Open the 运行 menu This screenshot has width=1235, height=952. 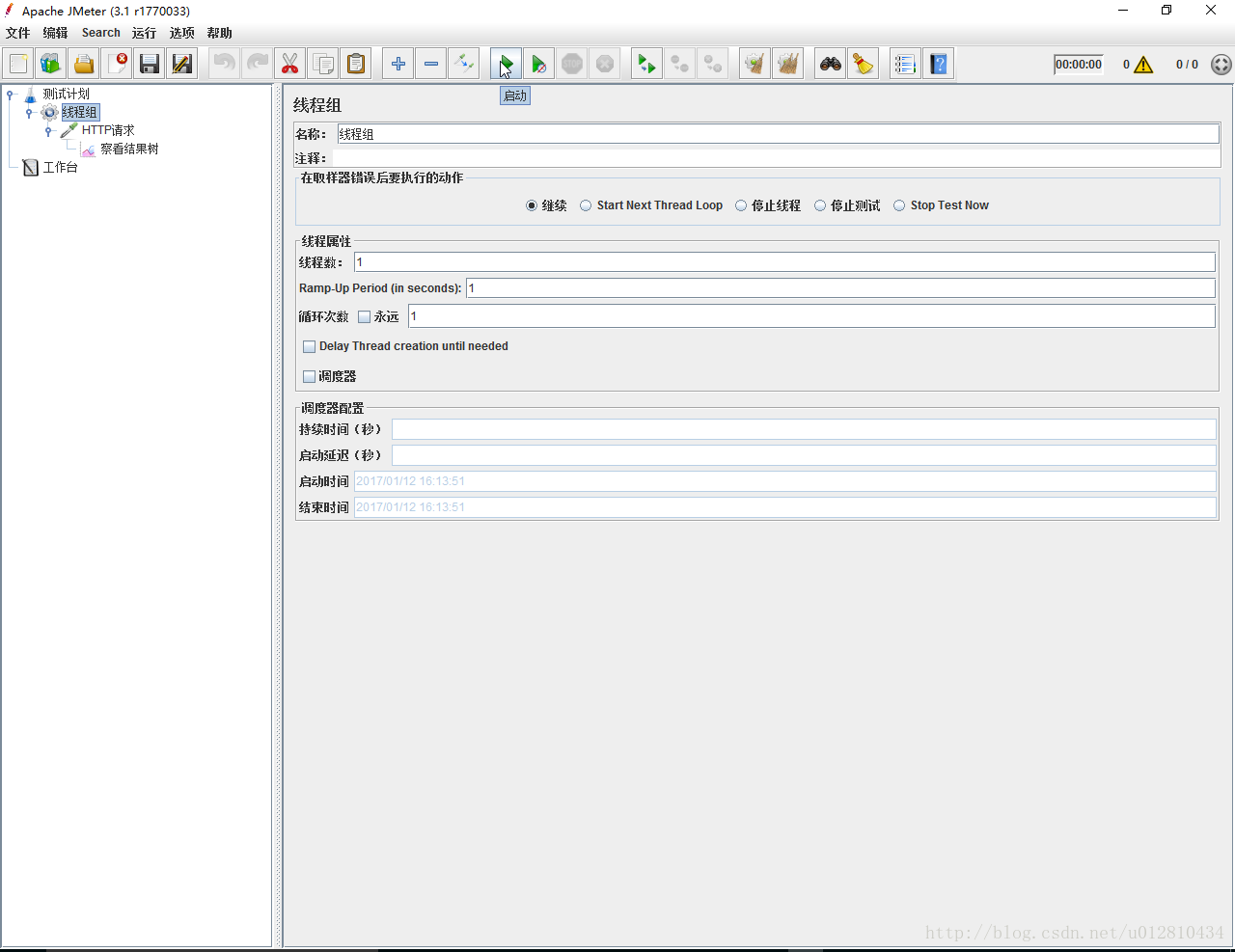(145, 33)
